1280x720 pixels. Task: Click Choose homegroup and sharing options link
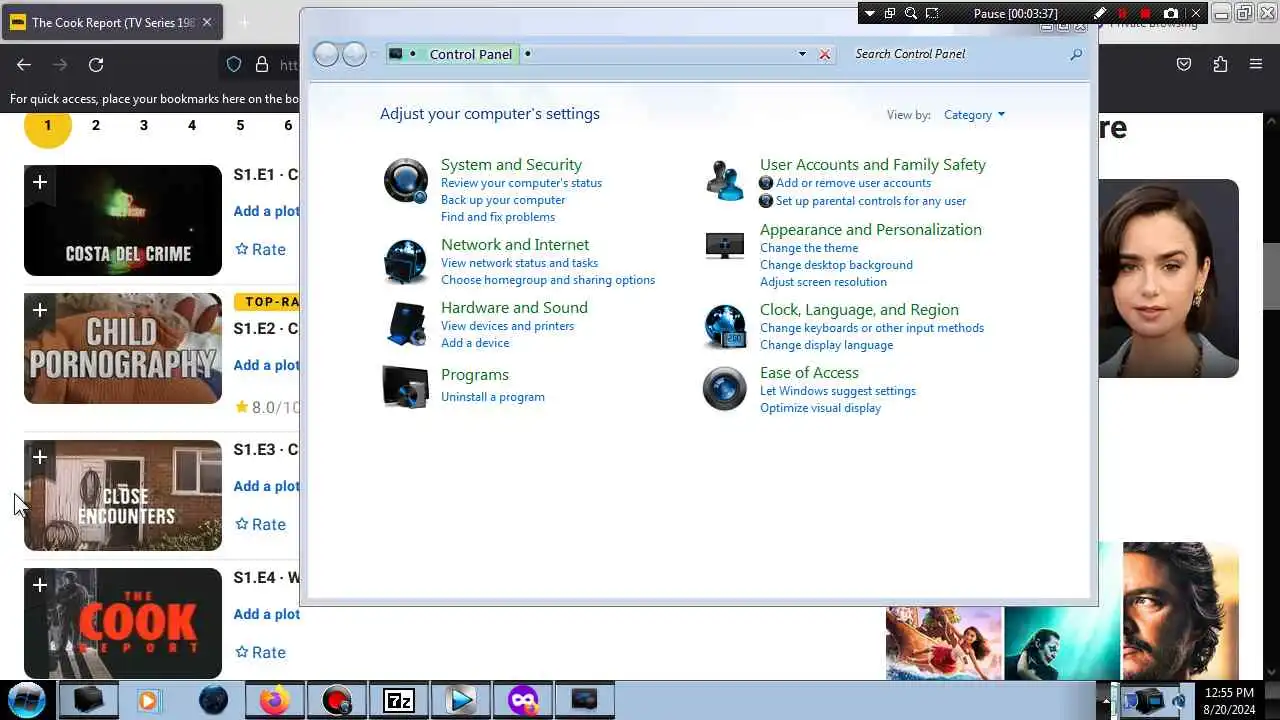click(548, 280)
